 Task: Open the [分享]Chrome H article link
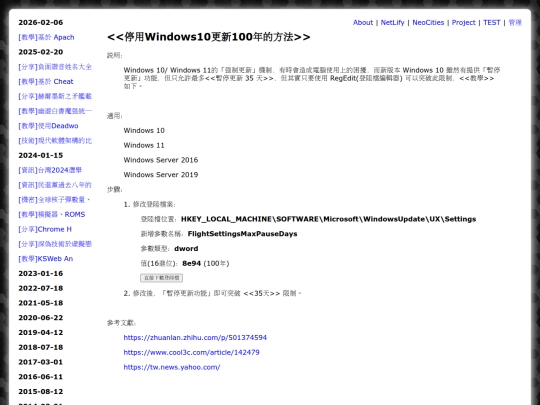pos(45,229)
